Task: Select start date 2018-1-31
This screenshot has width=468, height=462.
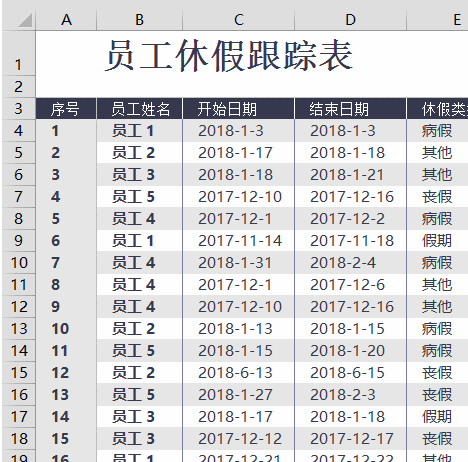Action: (x=238, y=263)
